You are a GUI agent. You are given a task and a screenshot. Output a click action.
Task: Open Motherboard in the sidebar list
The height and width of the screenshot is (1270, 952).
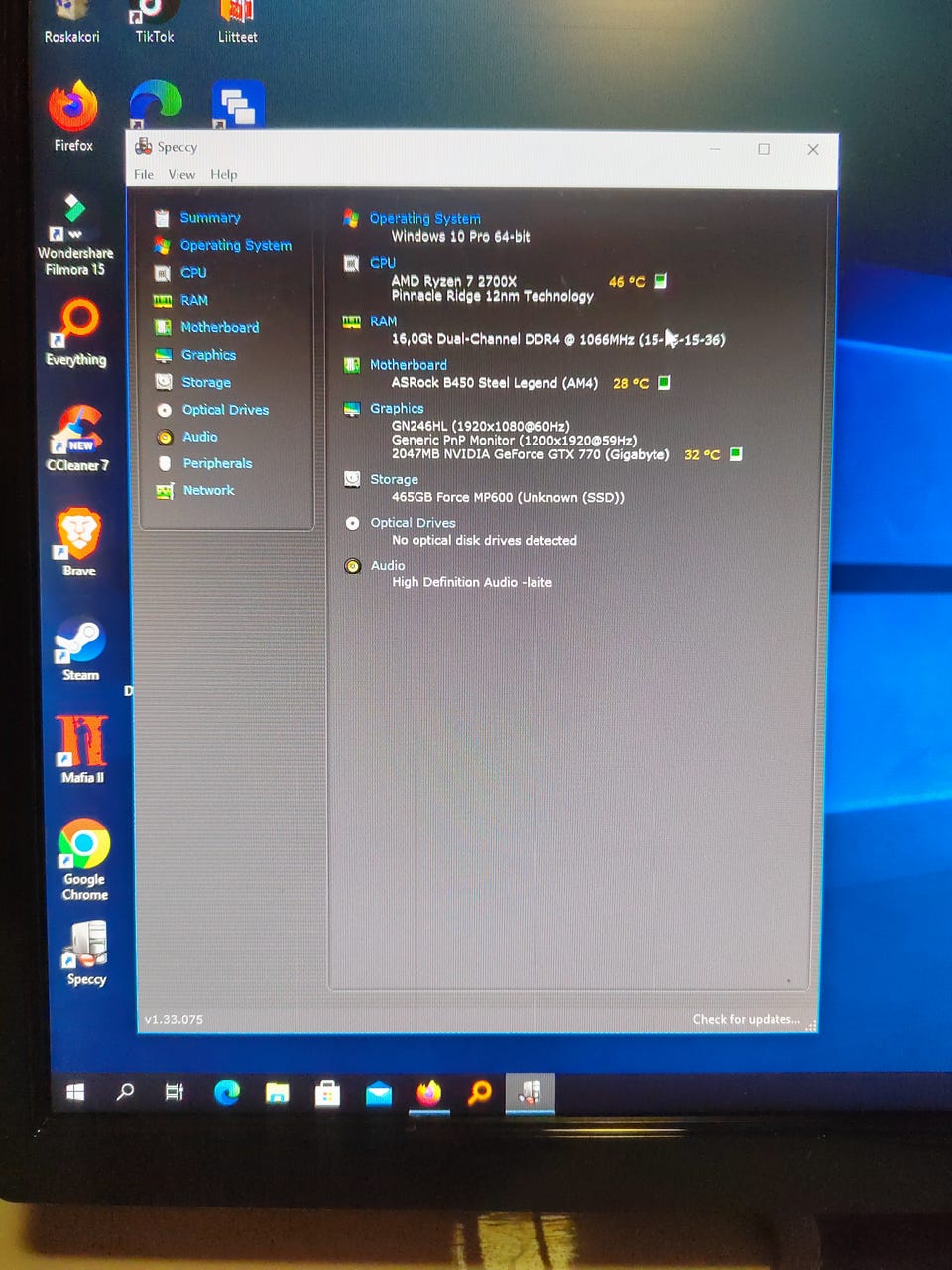[219, 327]
